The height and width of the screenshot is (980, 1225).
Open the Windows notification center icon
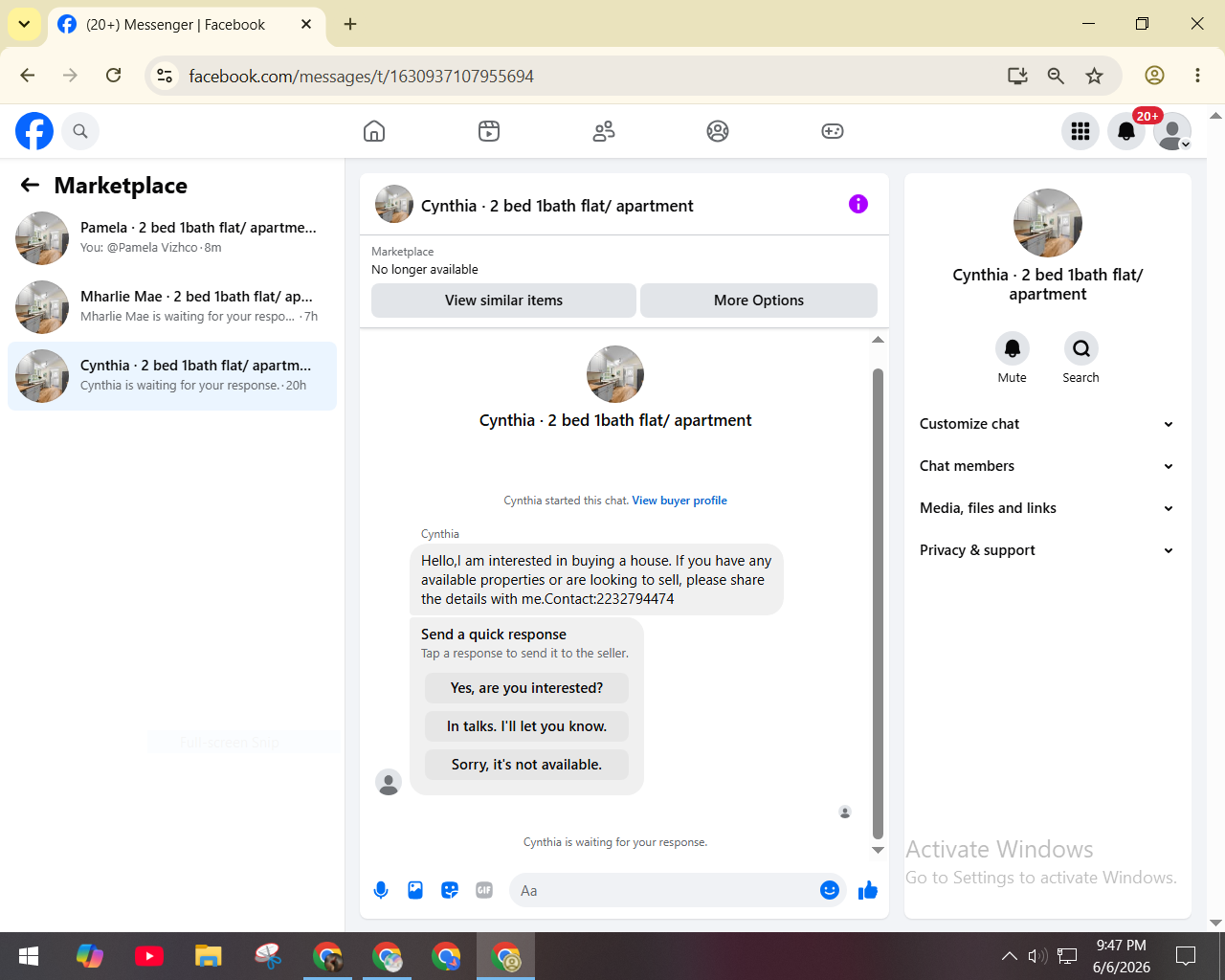[x=1186, y=956]
